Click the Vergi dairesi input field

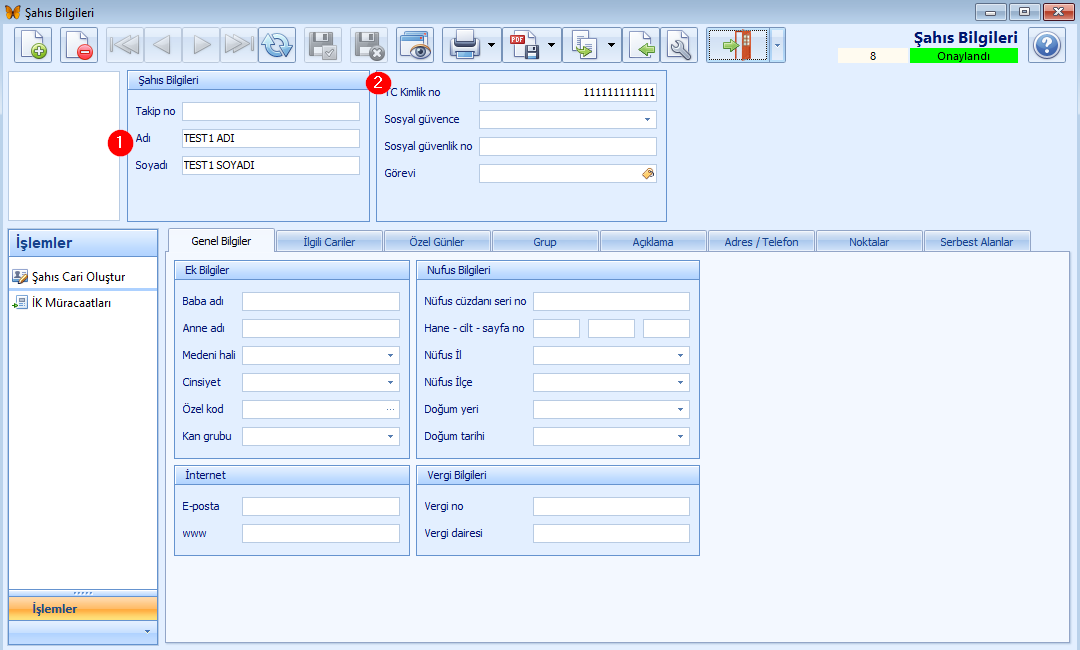tap(612, 534)
